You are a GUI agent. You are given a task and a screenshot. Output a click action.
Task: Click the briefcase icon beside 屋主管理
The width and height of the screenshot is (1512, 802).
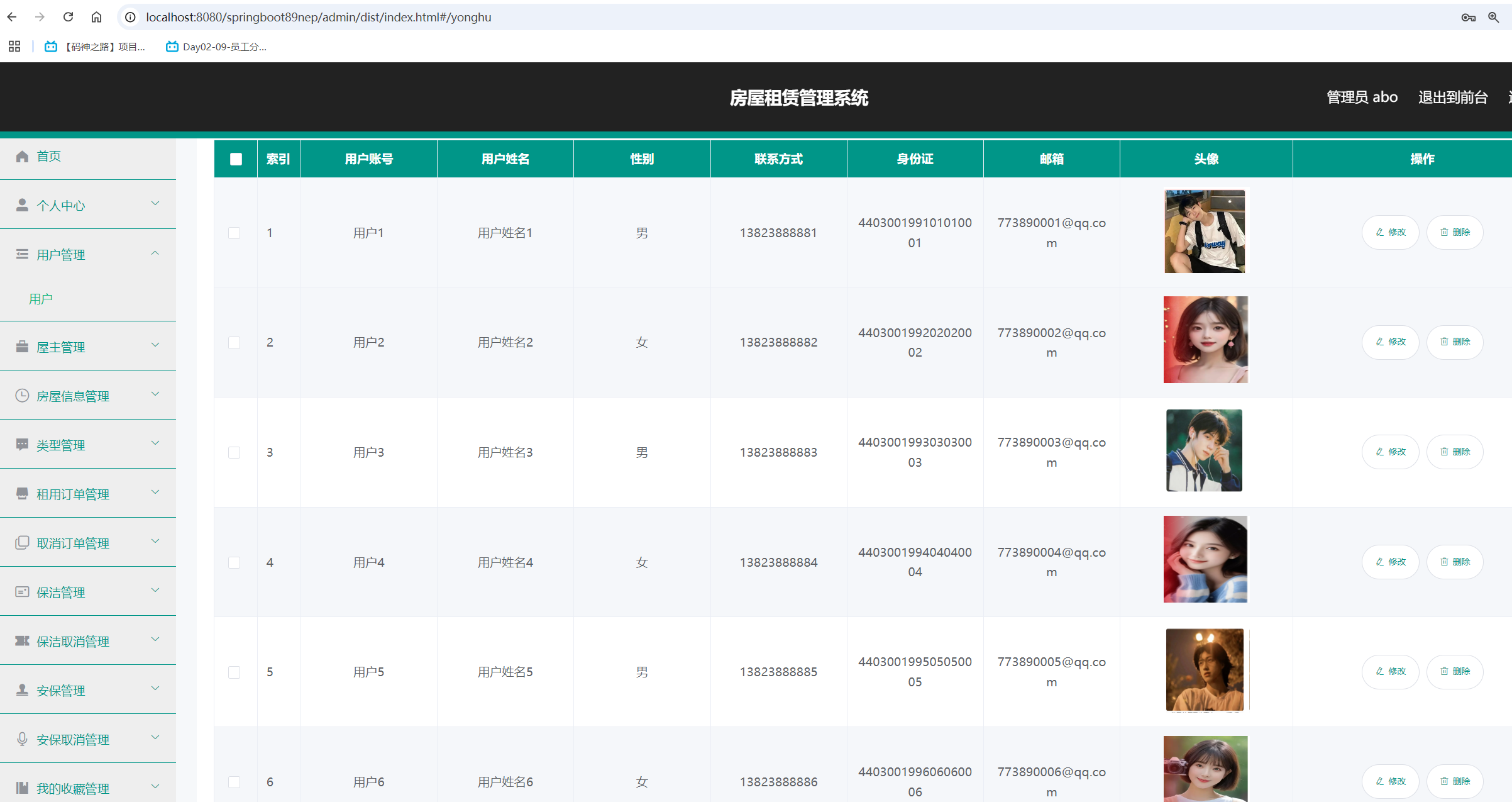pos(22,347)
